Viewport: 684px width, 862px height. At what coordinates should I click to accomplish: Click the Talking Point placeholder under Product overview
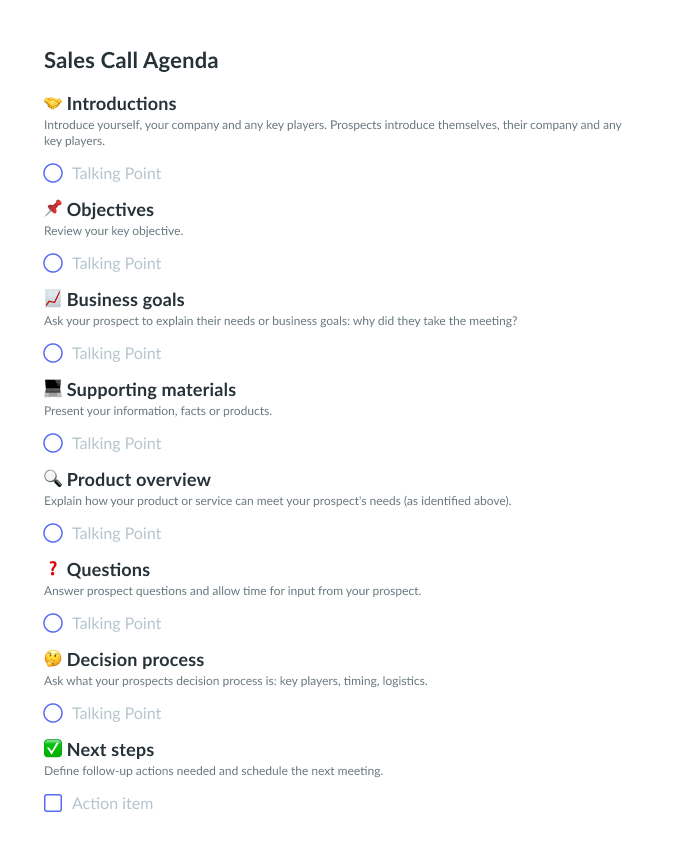coord(117,533)
